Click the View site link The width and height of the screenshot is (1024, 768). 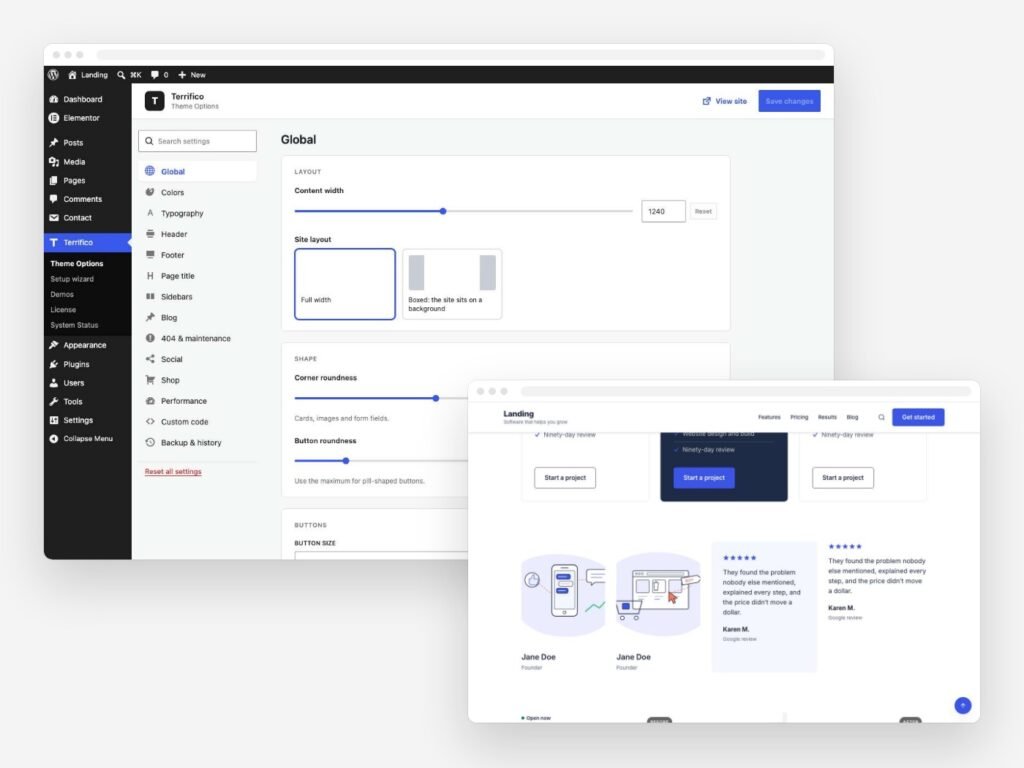tap(725, 101)
